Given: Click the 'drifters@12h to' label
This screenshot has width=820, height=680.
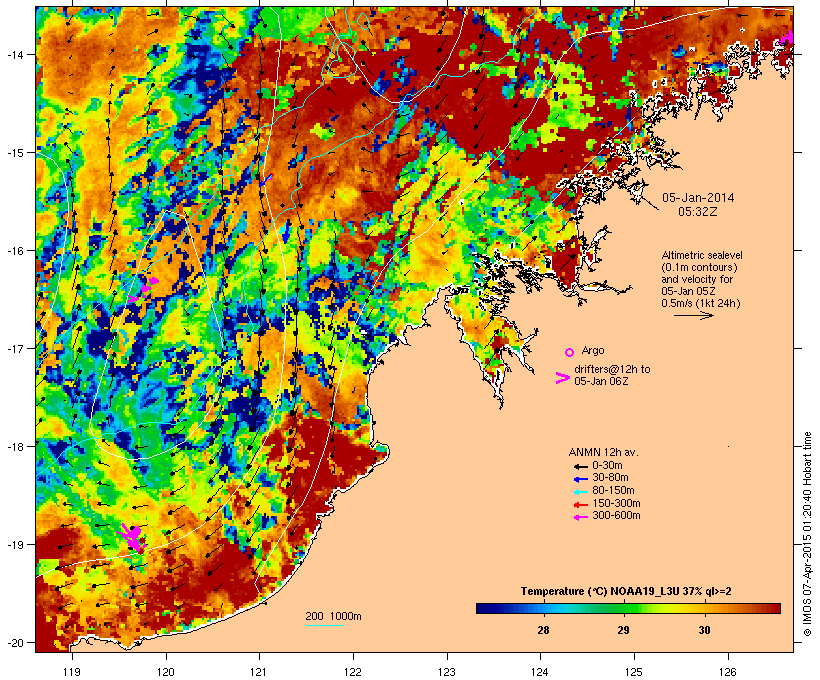Looking at the screenshot, I should click(x=612, y=369).
